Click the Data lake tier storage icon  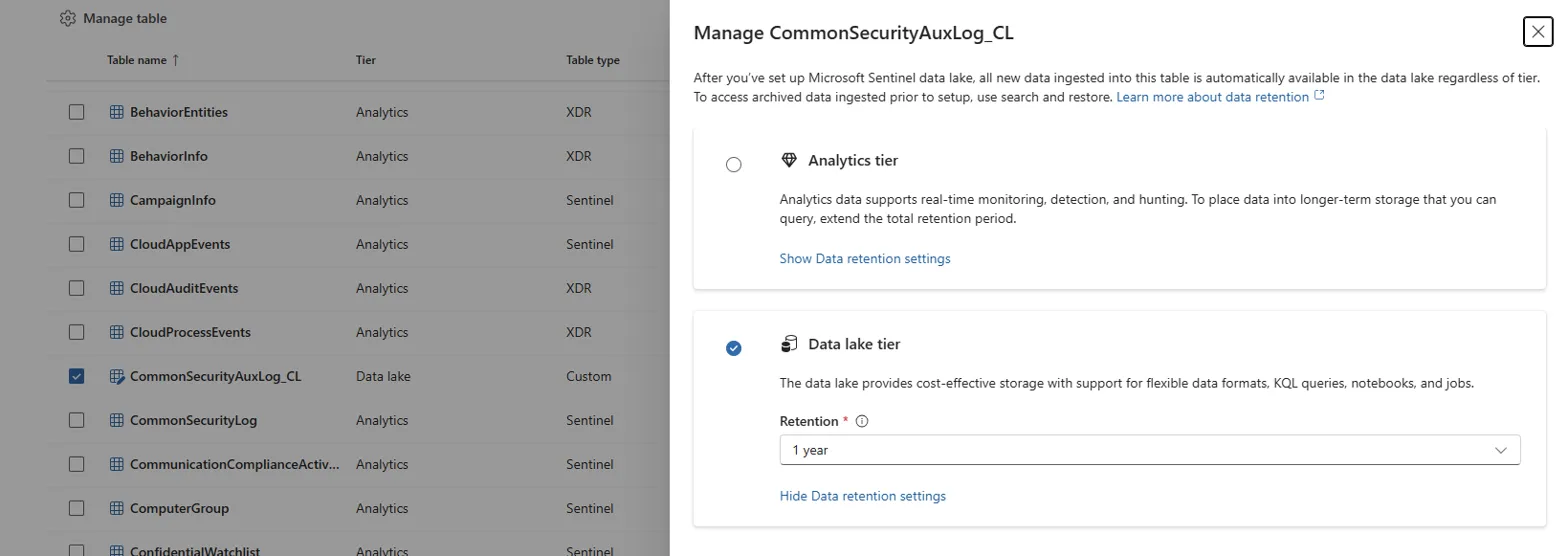coord(789,344)
